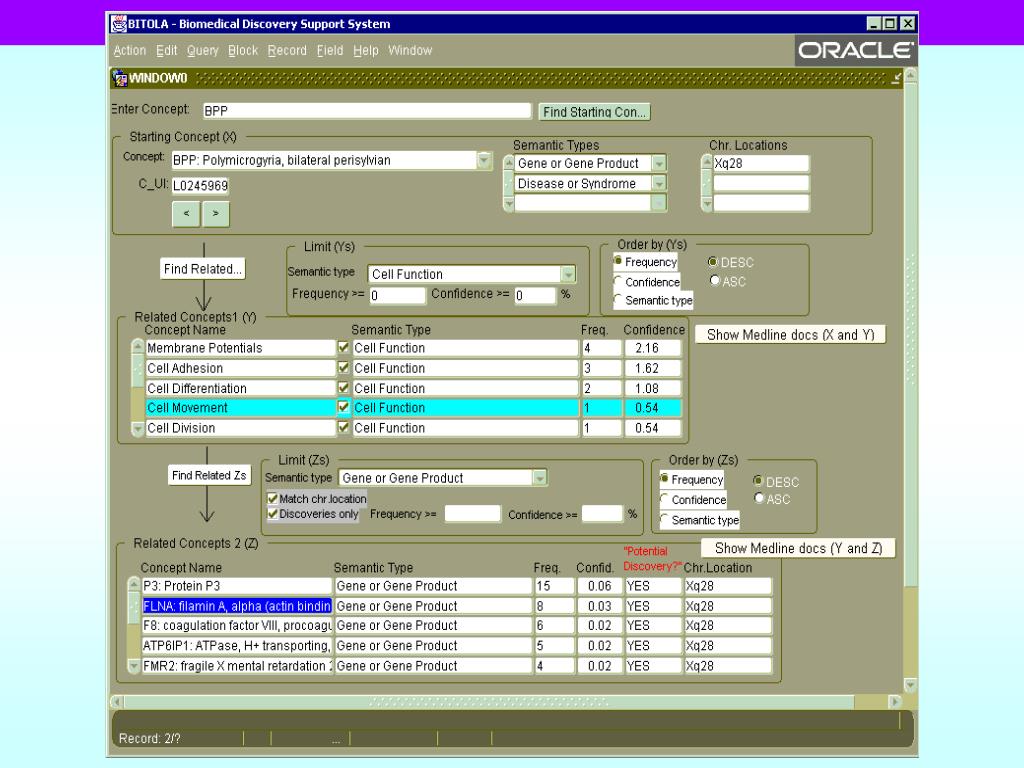Click the Limit (Ys) Confidence >= field

coord(535,295)
